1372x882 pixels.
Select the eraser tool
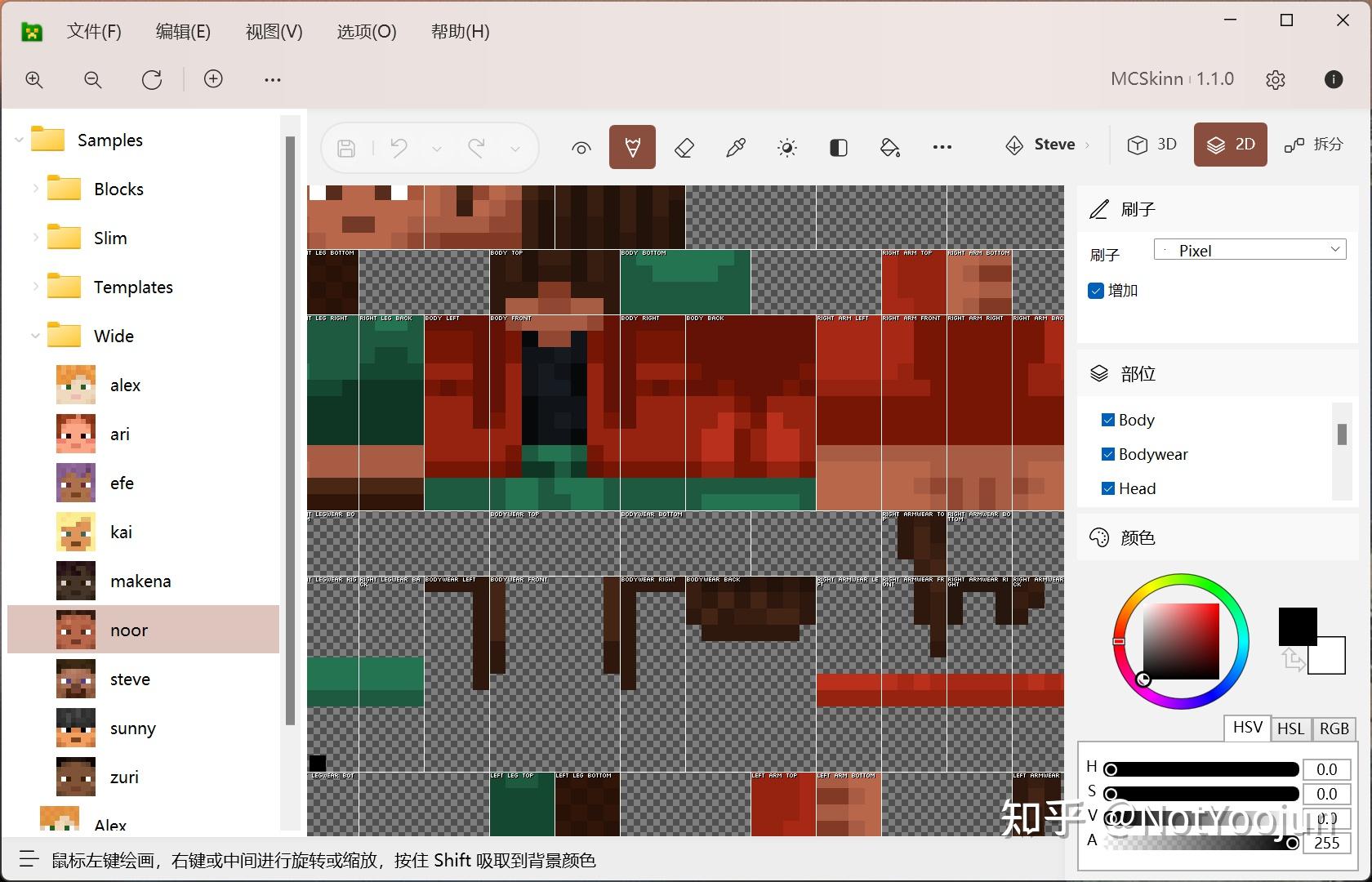tap(684, 148)
